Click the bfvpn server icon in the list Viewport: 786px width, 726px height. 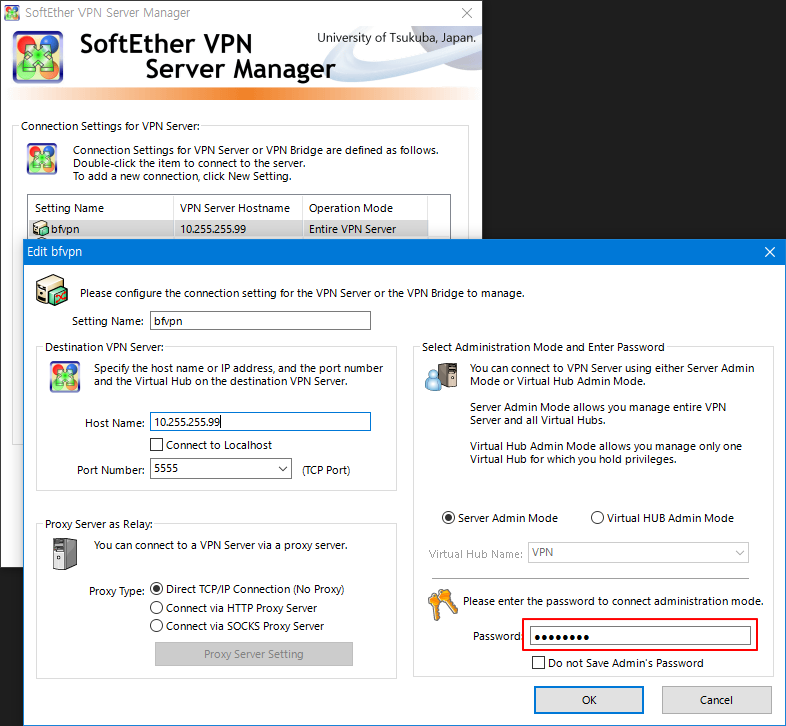(x=41, y=228)
